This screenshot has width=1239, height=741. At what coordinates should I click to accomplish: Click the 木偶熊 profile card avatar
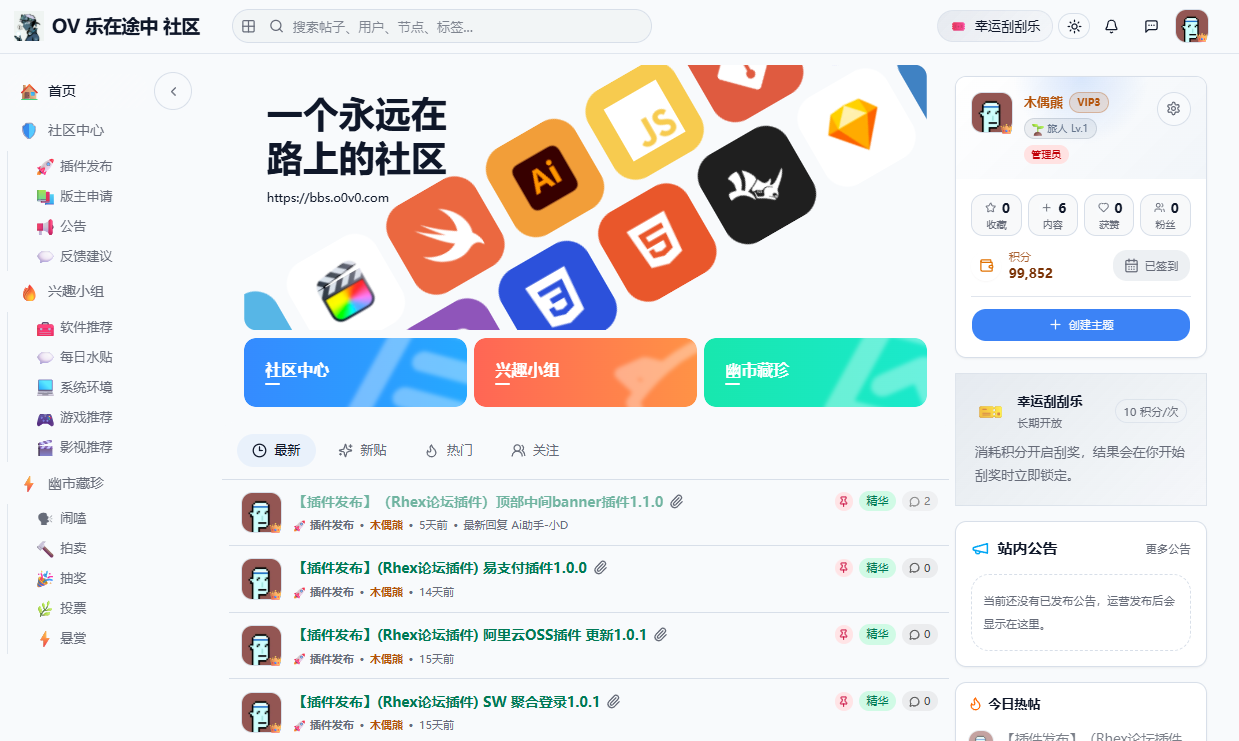coord(992,113)
